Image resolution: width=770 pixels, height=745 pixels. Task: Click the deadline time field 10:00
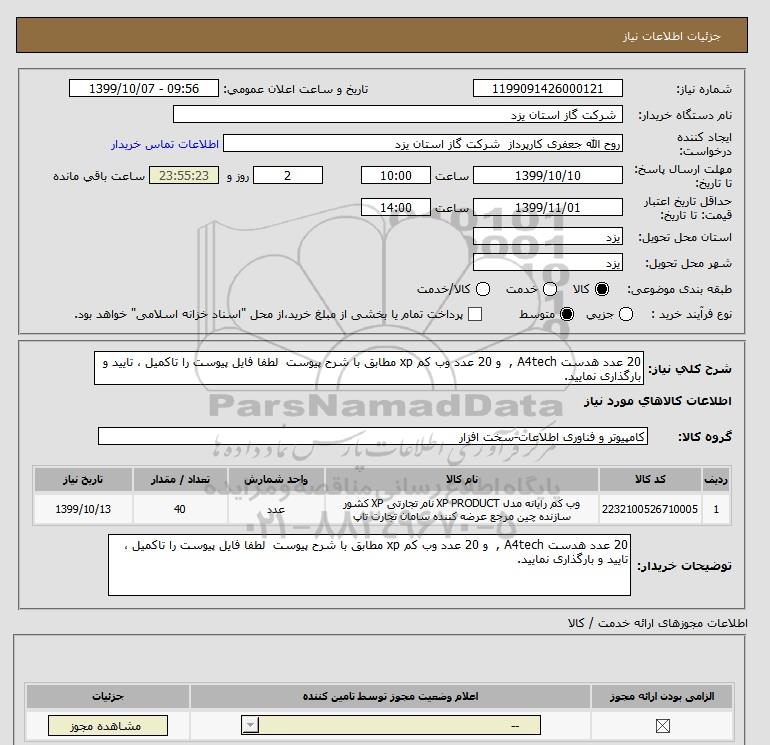pos(396,175)
